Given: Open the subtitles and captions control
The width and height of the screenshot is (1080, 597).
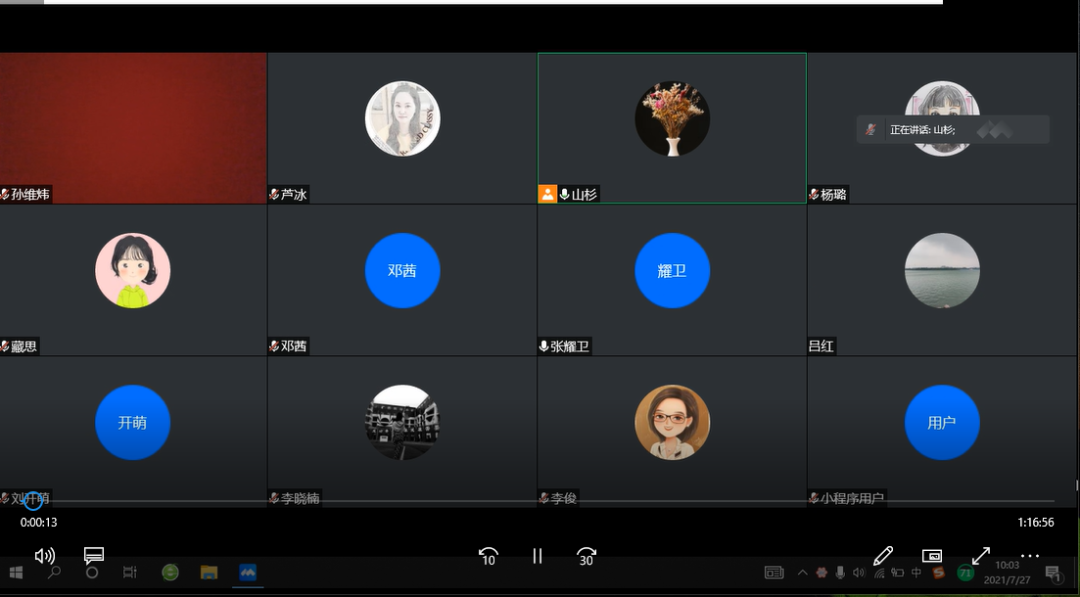Looking at the screenshot, I should [94, 555].
